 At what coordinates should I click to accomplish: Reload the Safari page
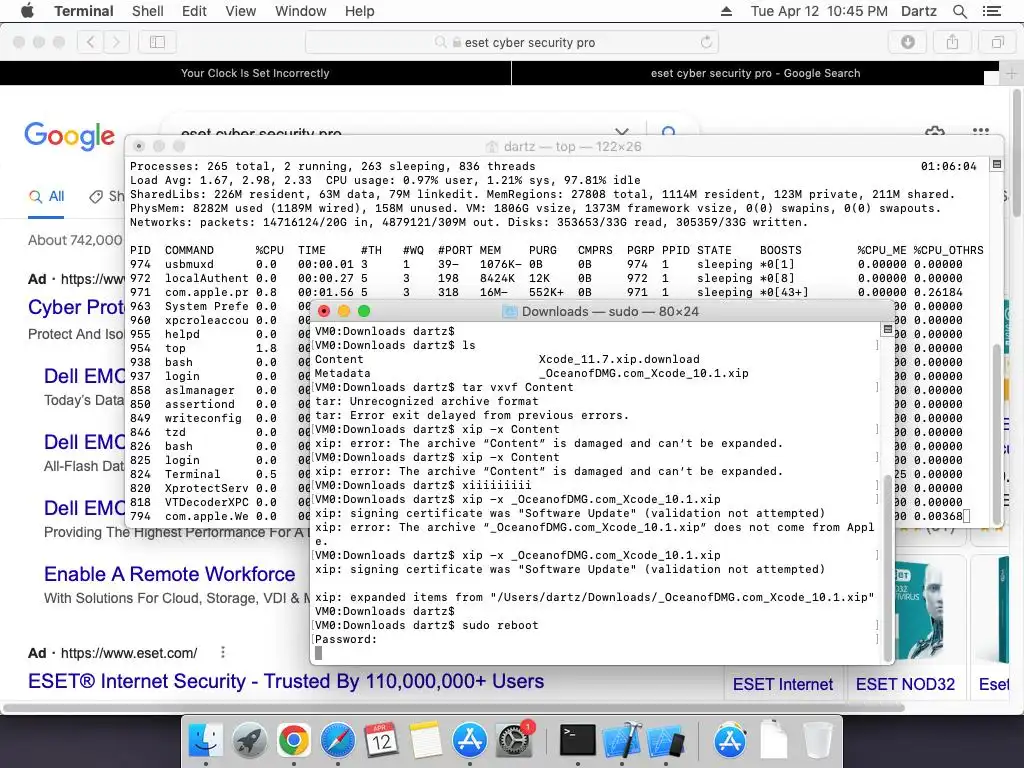(x=706, y=42)
